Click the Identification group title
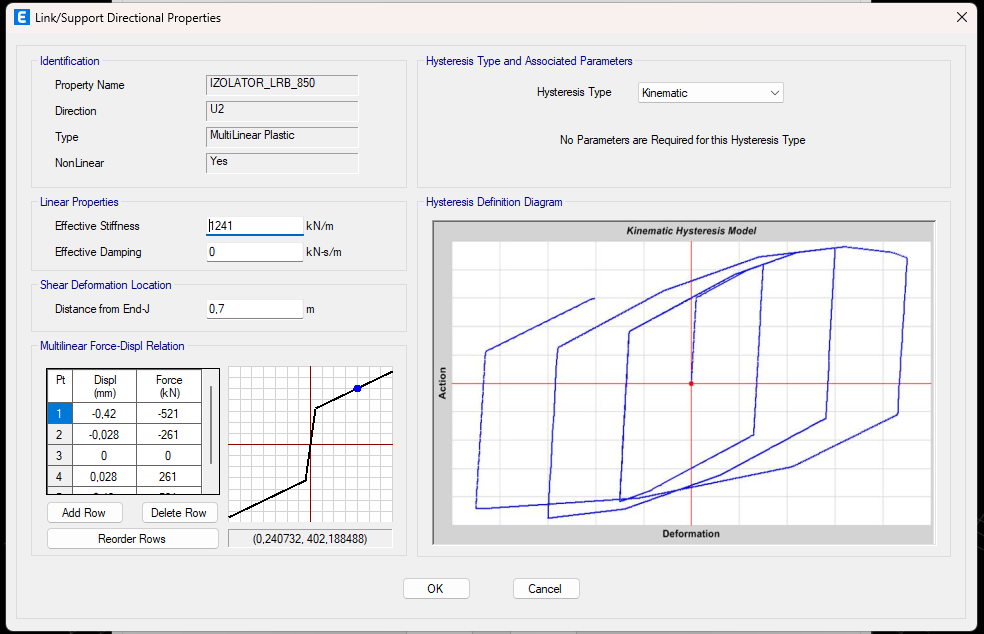 (70, 61)
